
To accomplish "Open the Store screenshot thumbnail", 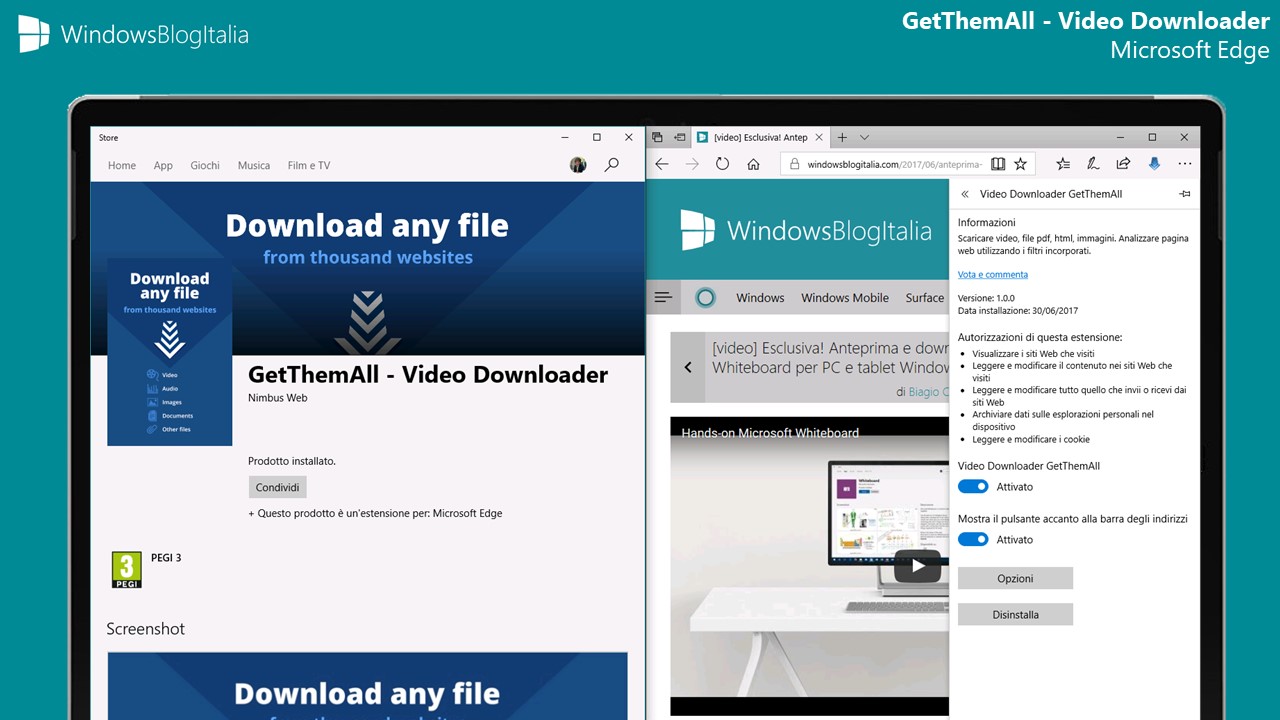I will coord(368,686).
